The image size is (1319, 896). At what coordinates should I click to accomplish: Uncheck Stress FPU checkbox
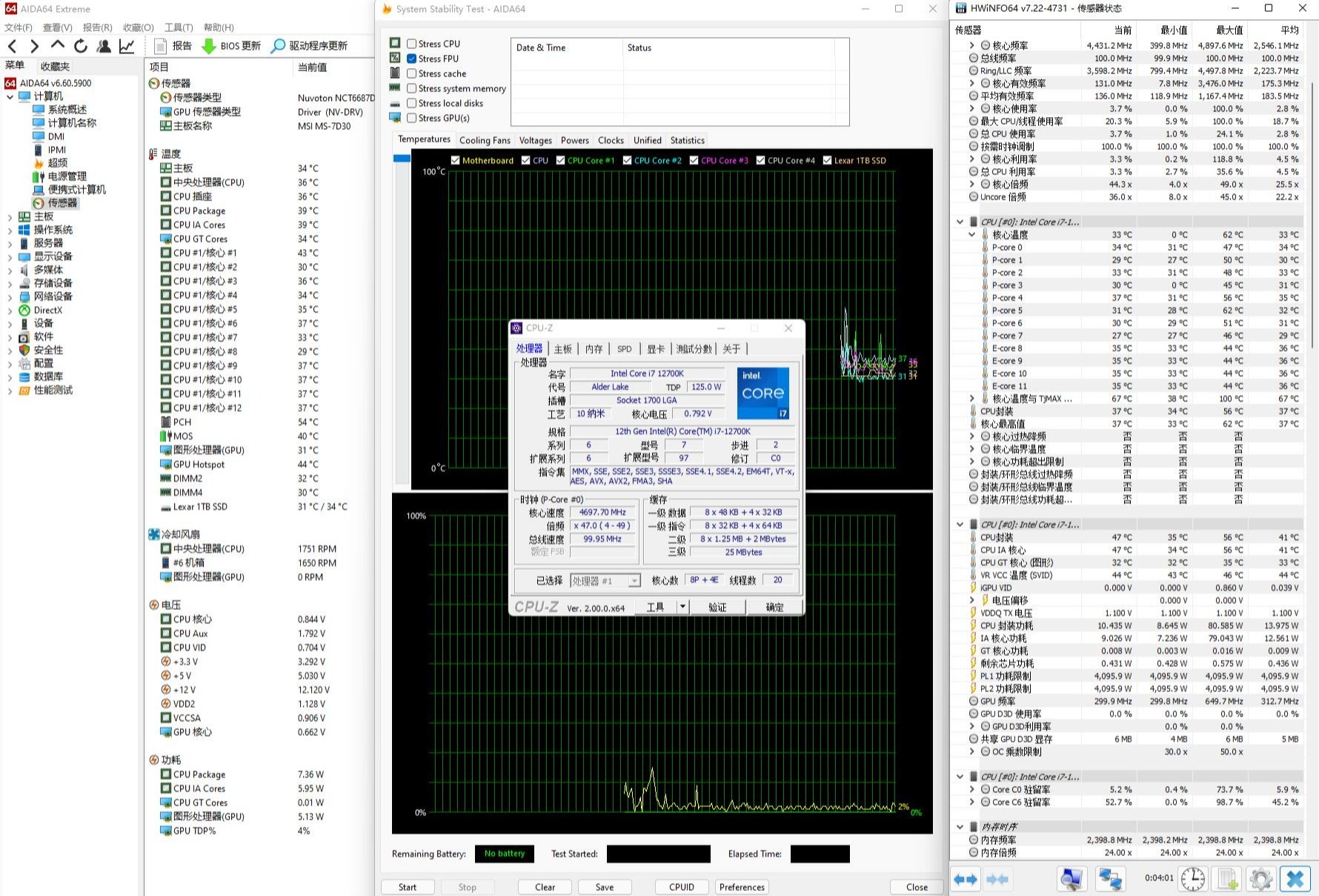pyautogui.click(x=411, y=59)
